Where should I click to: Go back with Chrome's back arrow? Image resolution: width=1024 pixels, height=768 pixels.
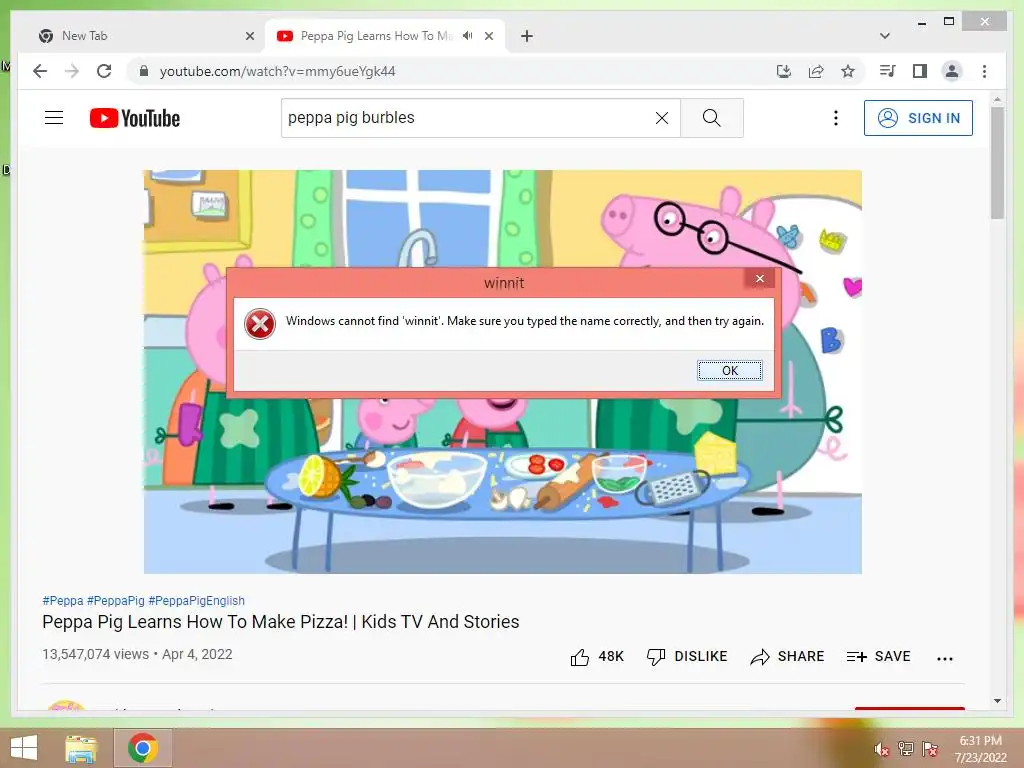click(x=40, y=71)
